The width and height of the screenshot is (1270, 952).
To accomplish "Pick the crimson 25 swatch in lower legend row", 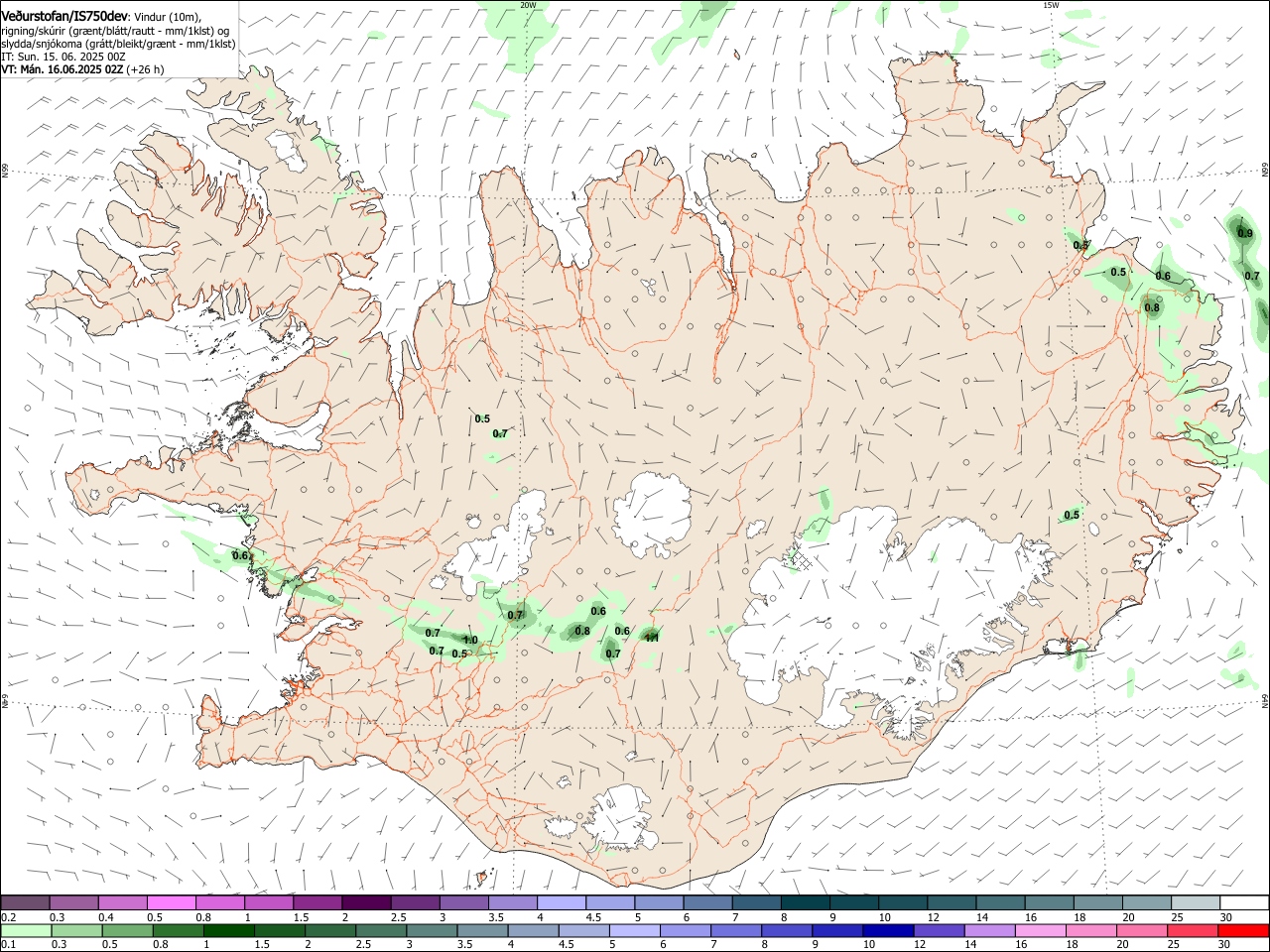I will tap(1192, 931).
